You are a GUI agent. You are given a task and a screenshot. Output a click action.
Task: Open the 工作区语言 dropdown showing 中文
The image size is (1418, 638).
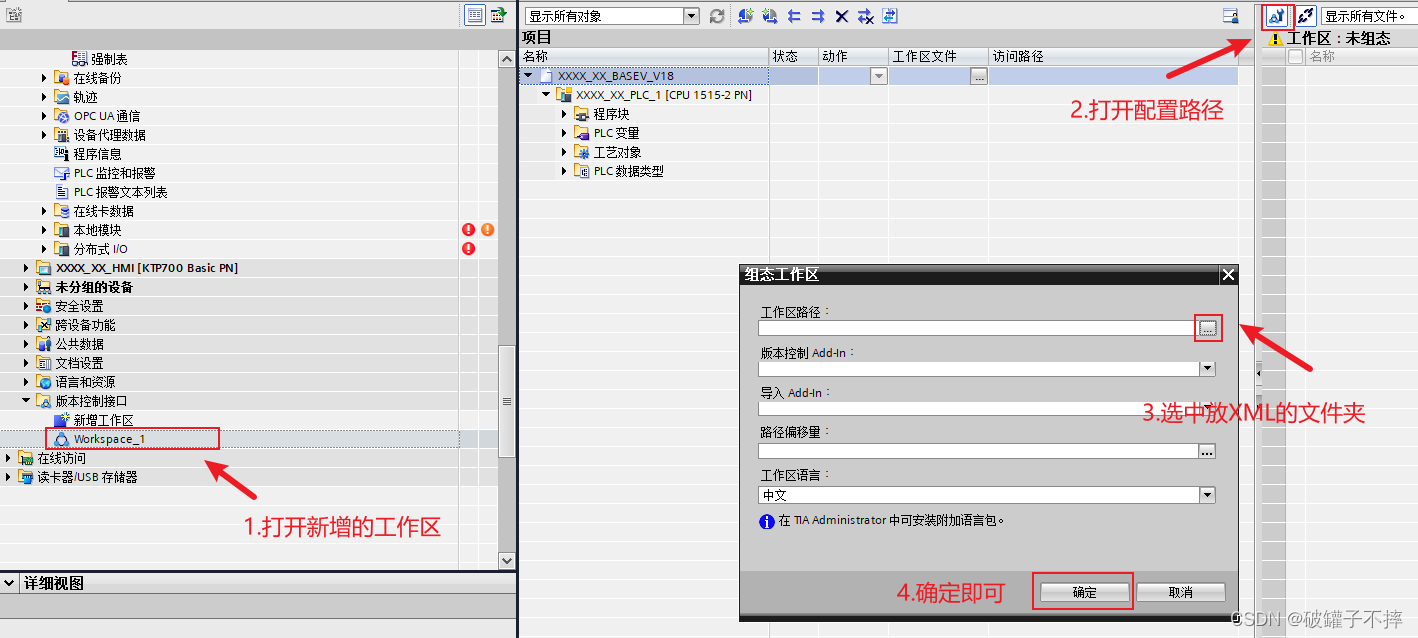1207,495
